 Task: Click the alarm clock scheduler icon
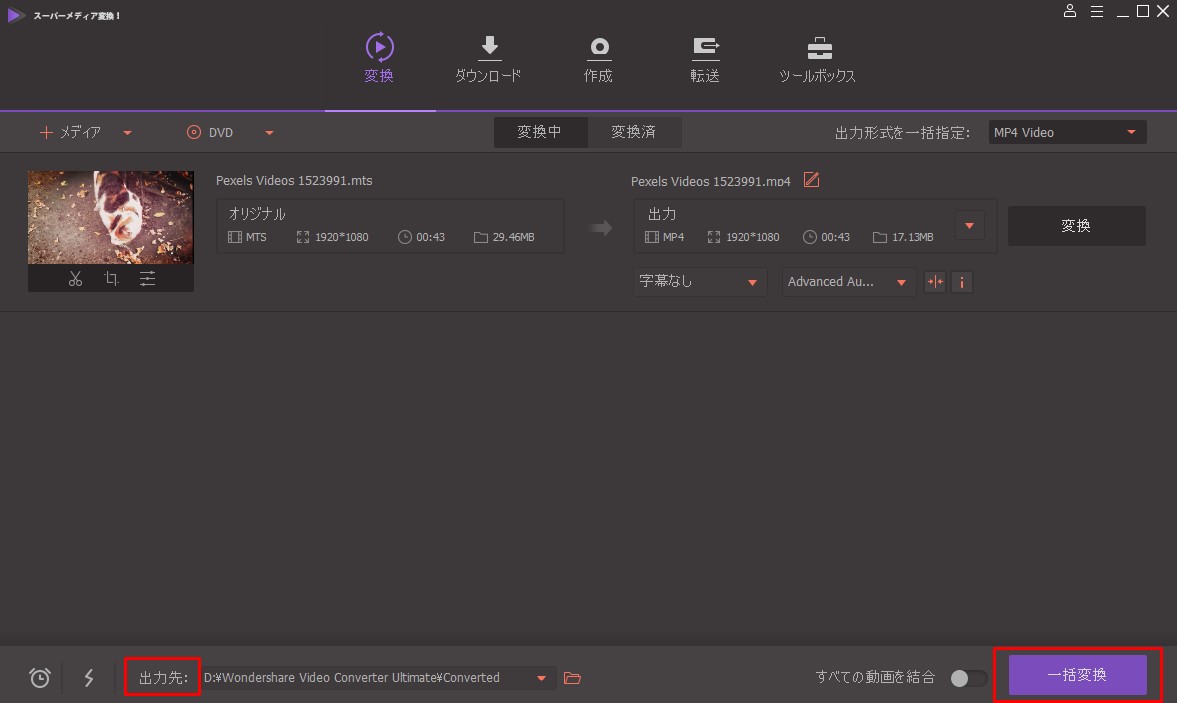click(x=40, y=678)
